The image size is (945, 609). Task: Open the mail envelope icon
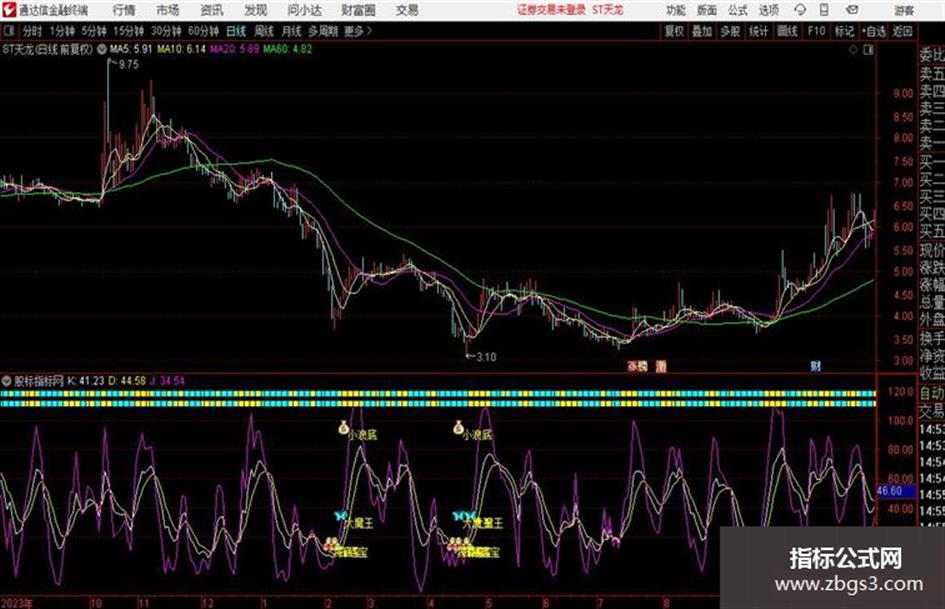point(852,10)
